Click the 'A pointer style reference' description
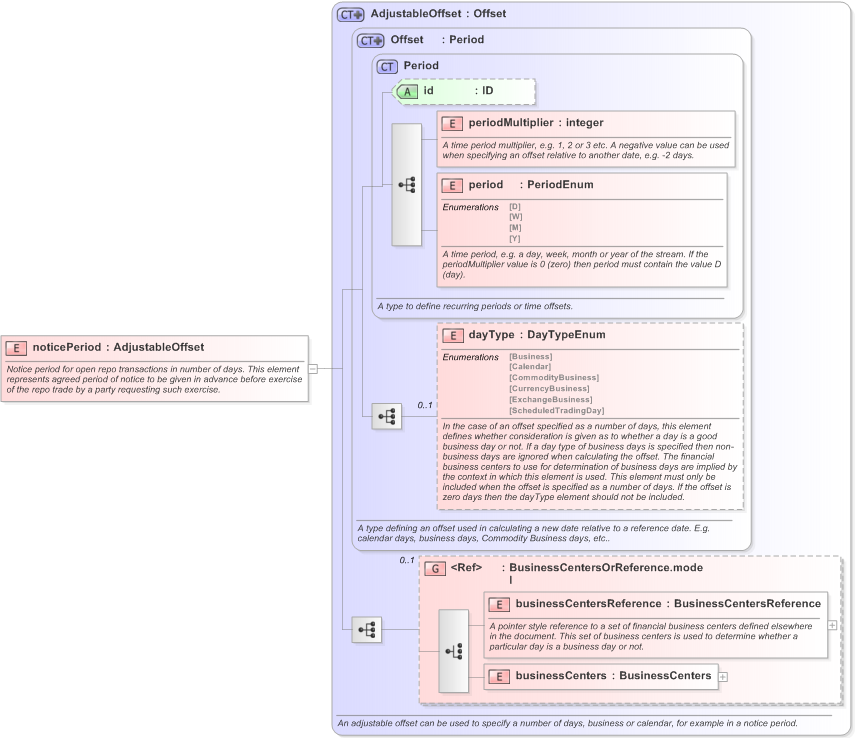Viewport: 855px width, 738px height. [x=651, y=637]
